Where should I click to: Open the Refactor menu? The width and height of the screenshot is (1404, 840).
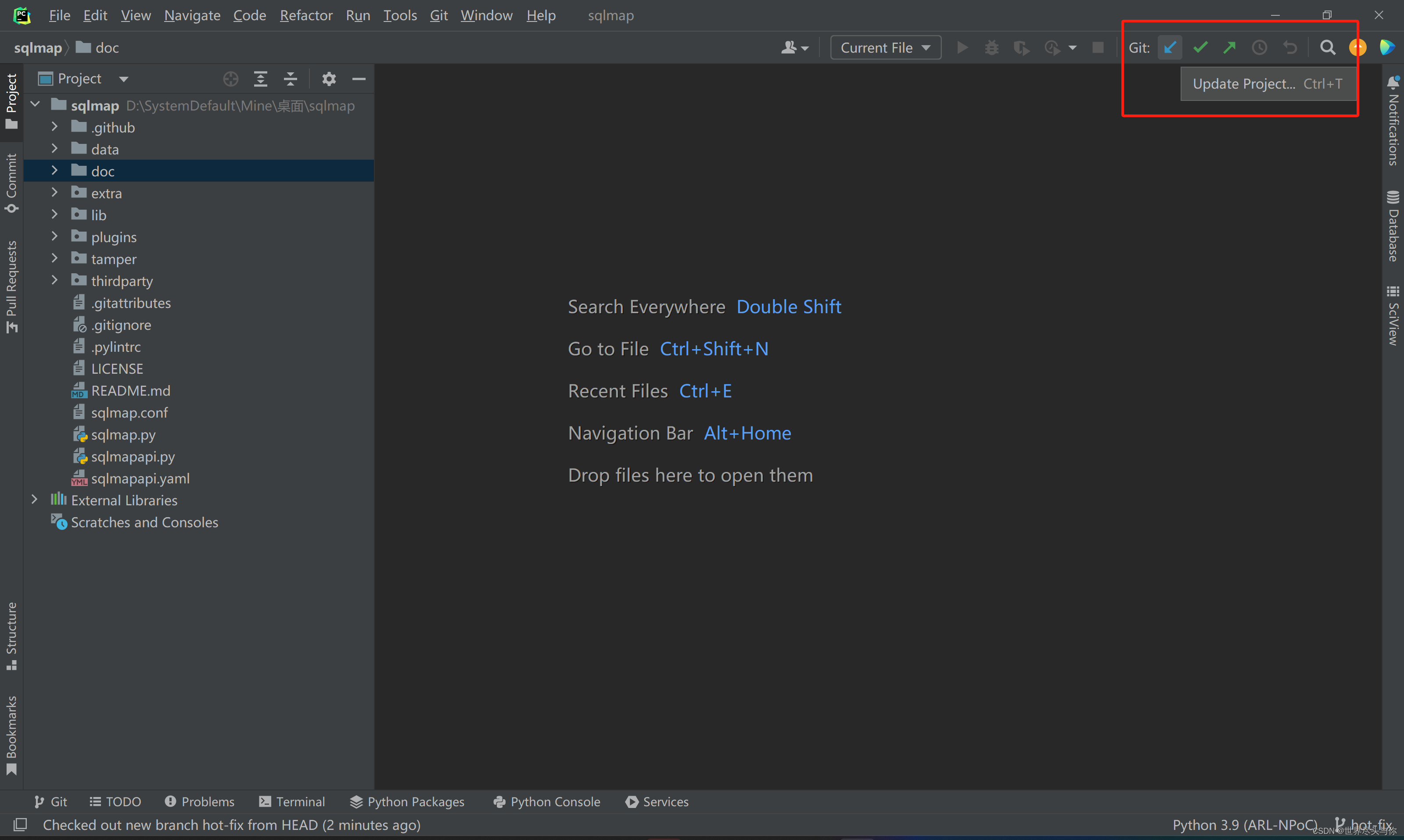coord(306,15)
